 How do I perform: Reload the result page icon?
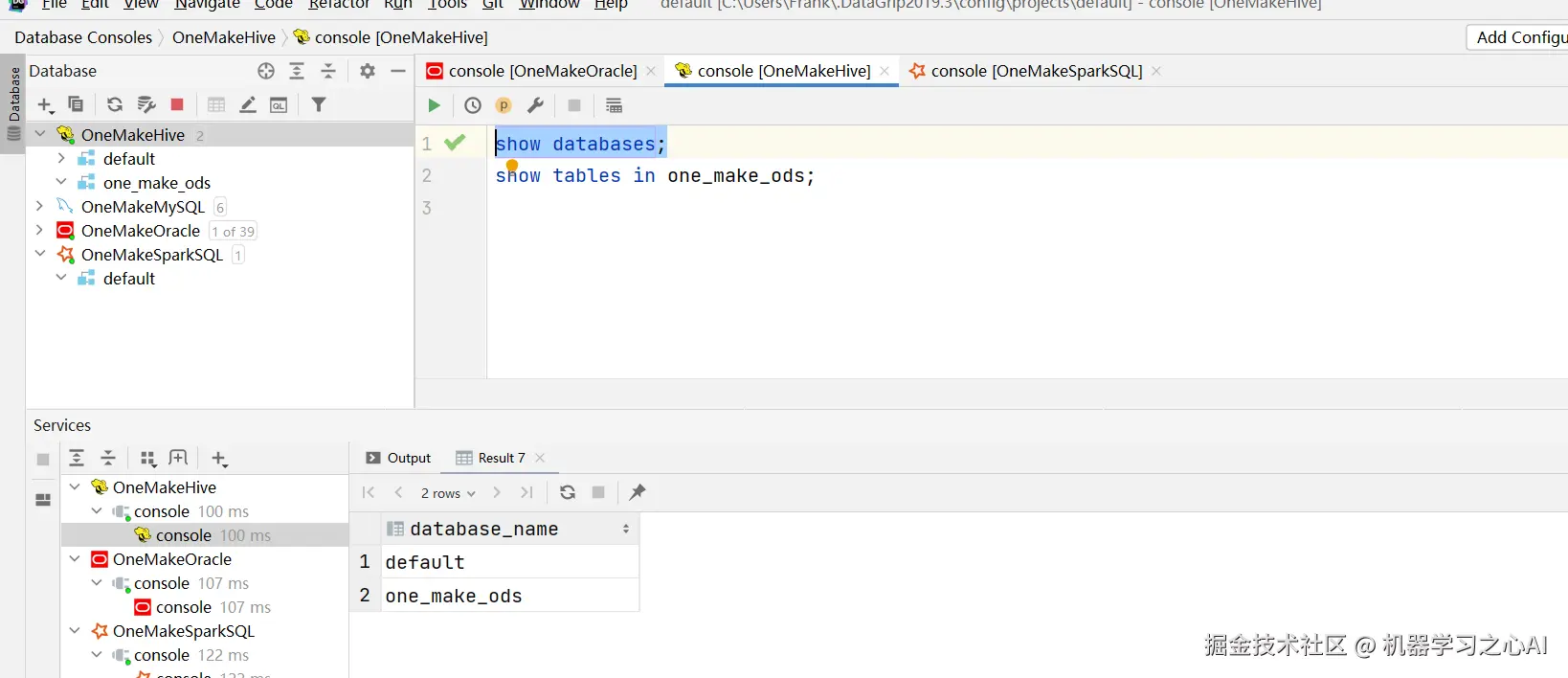(x=568, y=492)
